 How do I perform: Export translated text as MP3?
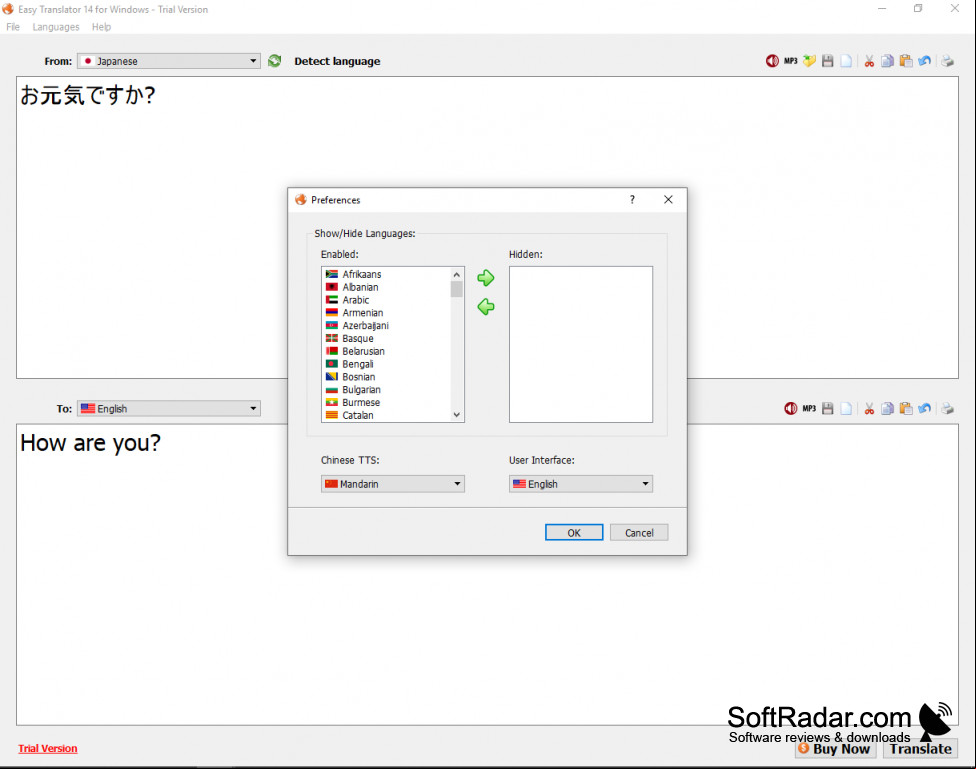point(809,408)
